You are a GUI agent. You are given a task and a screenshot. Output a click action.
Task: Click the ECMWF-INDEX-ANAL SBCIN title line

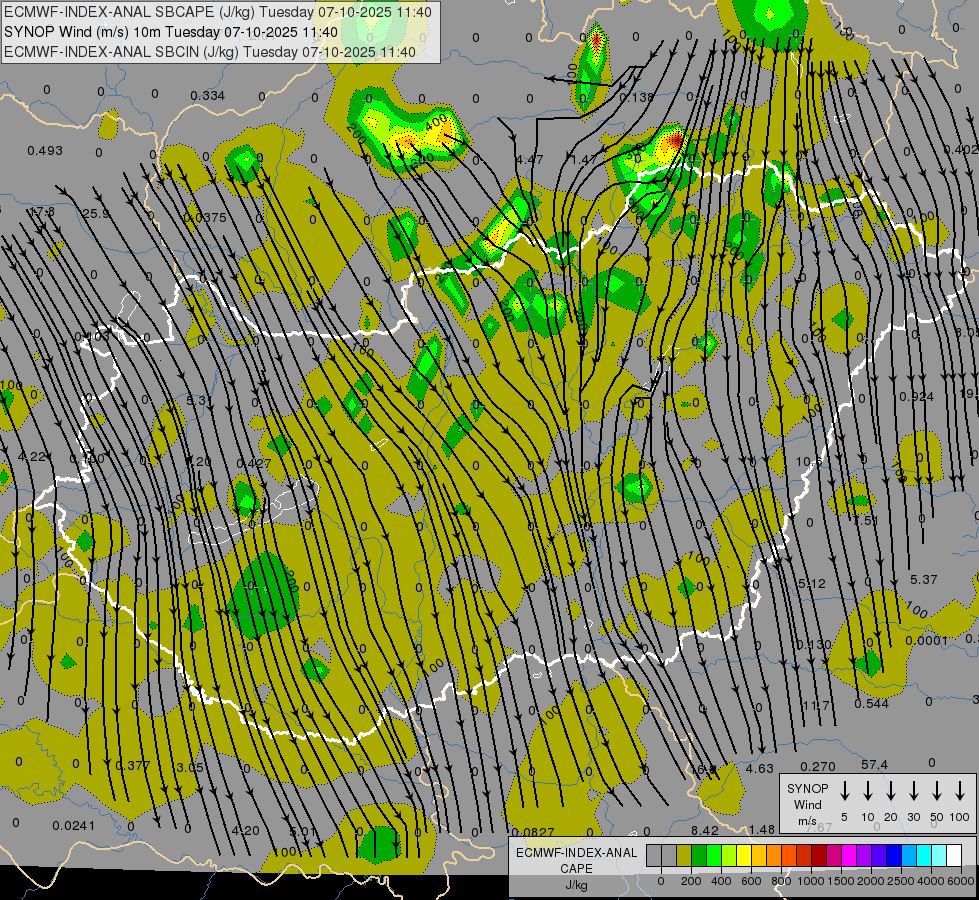click(210, 52)
